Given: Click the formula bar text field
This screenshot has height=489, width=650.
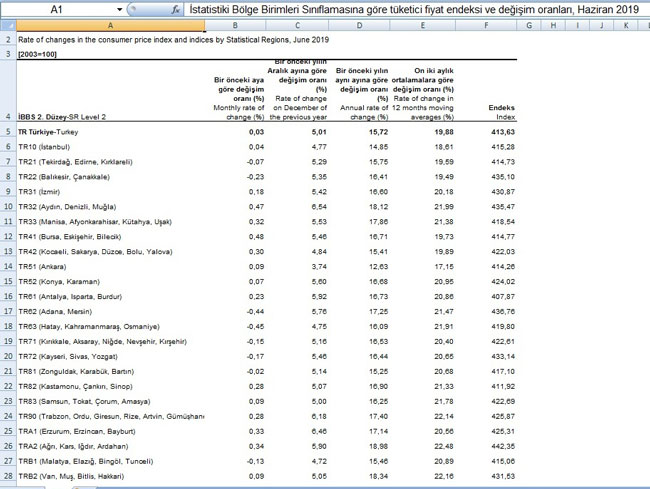Looking at the screenshot, I should pos(418,9).
